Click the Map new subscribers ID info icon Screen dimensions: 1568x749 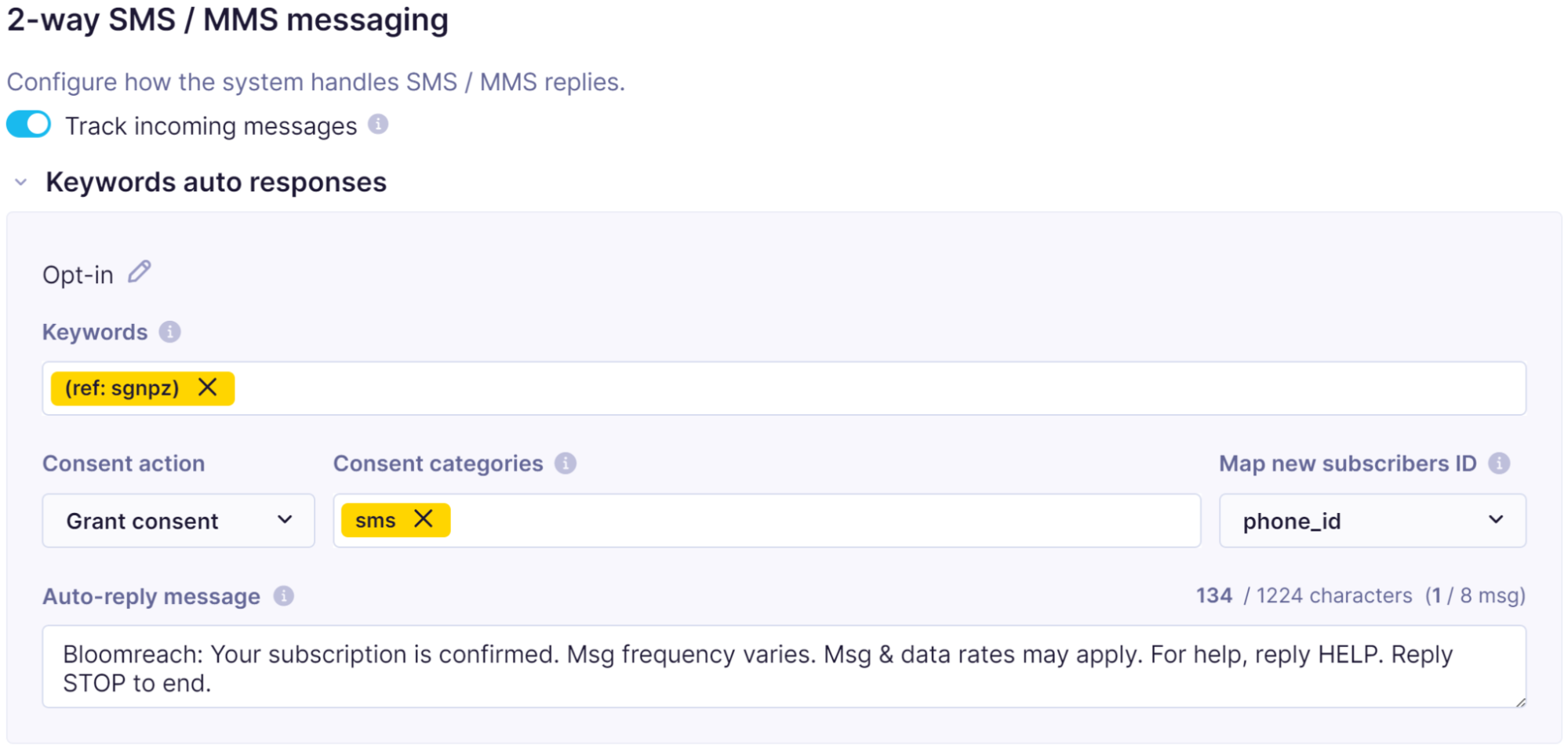[x=1499, y=464]
